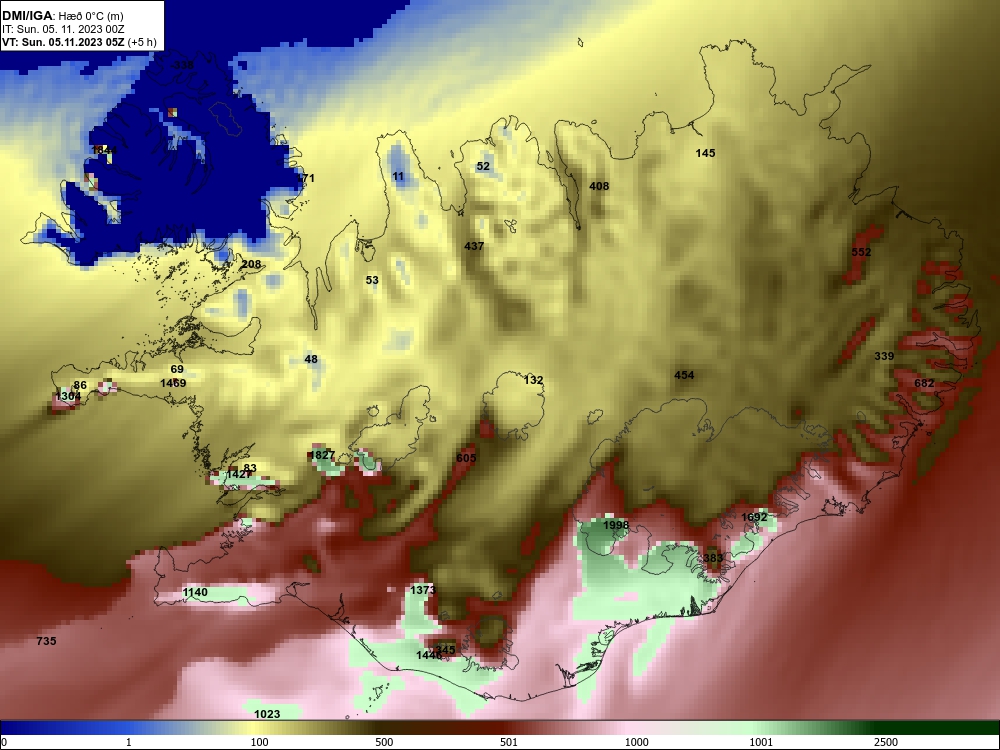This screenshot has height=750, width=1000.
Task: Click the map value 339
Action: (884, 357)
